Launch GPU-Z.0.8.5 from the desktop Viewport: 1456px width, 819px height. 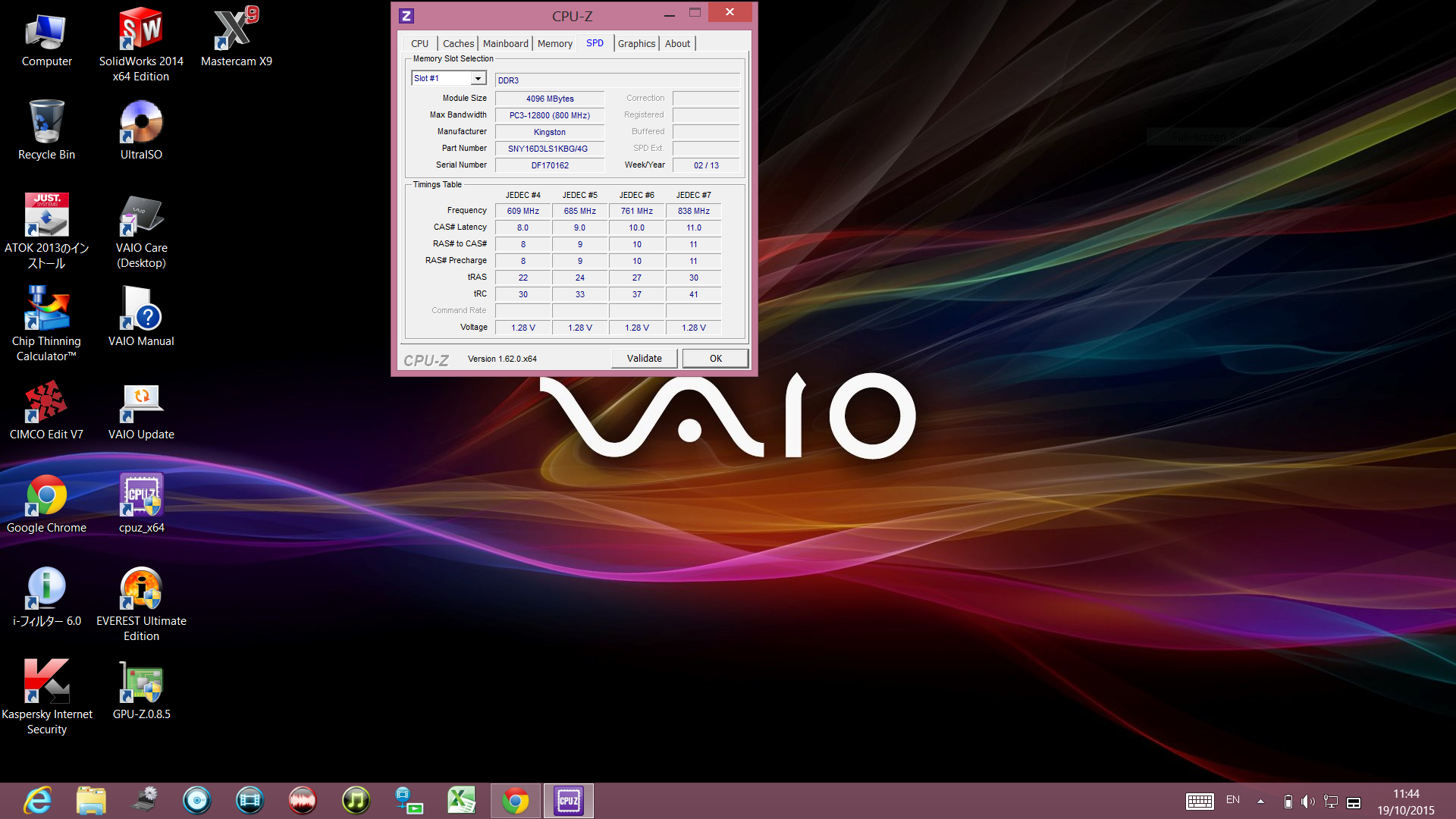[x=141, y=689]
